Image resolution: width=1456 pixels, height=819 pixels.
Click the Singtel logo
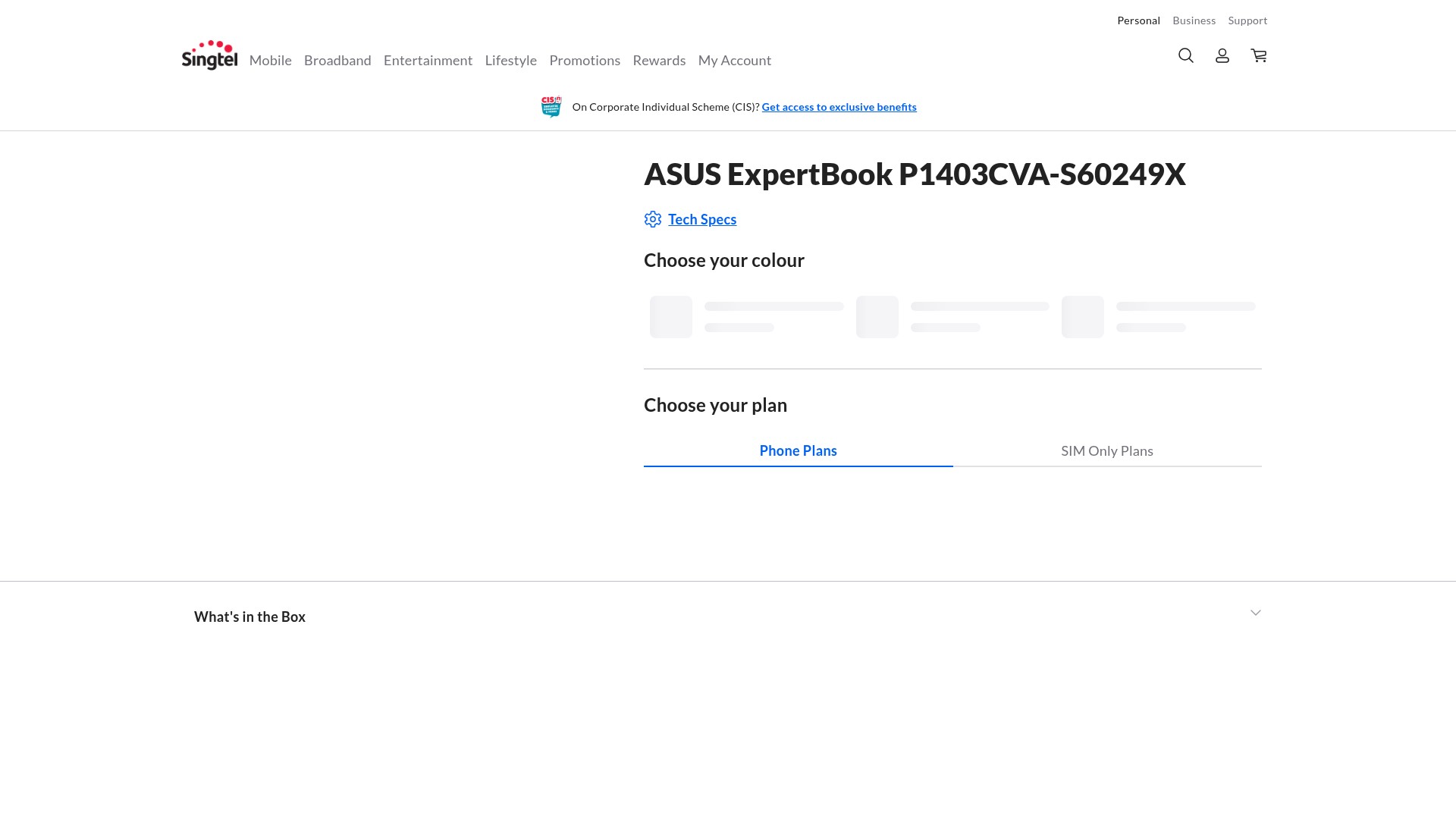coord(209,55)
